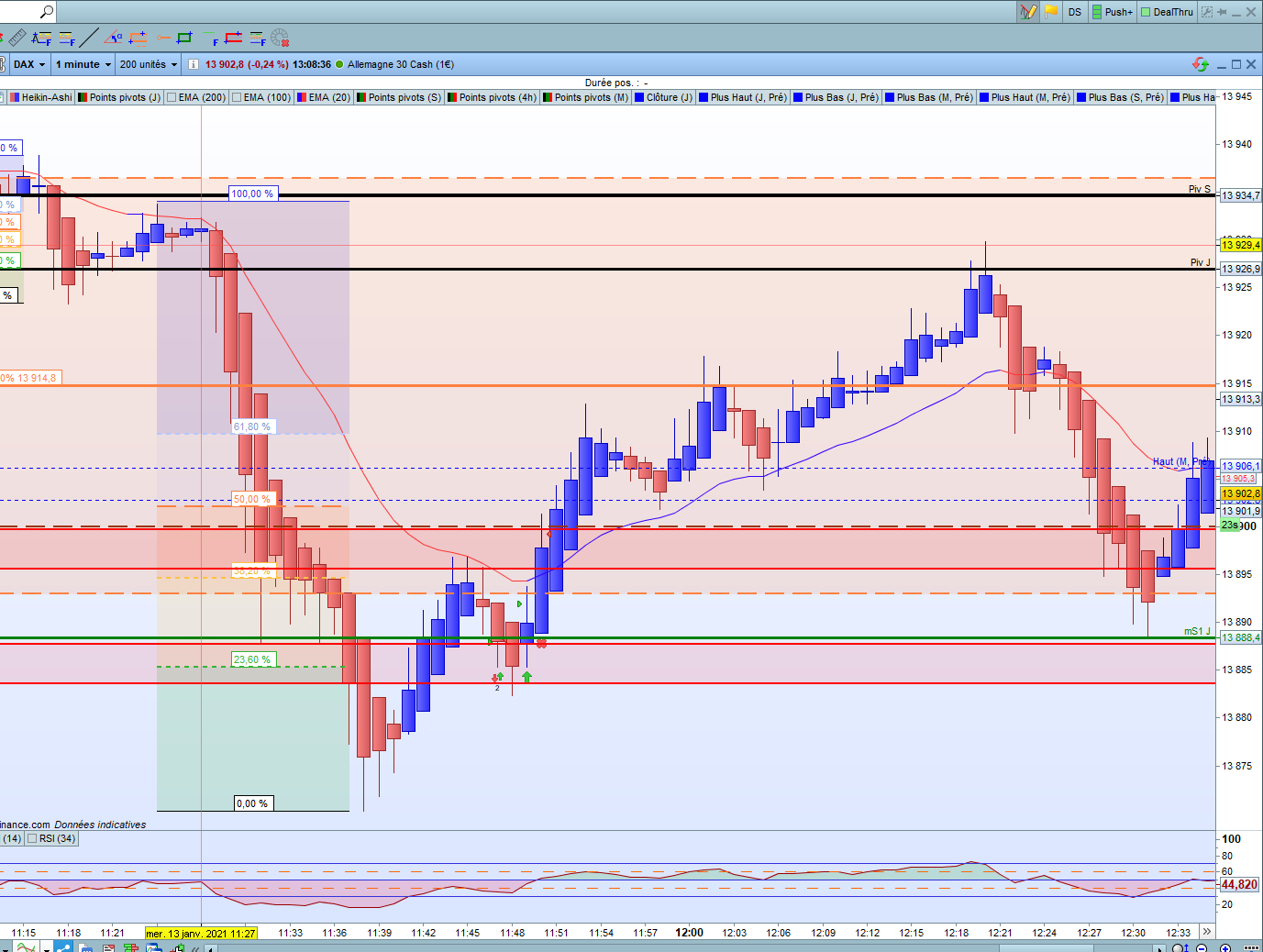This screenshot has height=952, width=1263.
Task: Click the pin icon in top bar
Action: (x=1222, y=12)
